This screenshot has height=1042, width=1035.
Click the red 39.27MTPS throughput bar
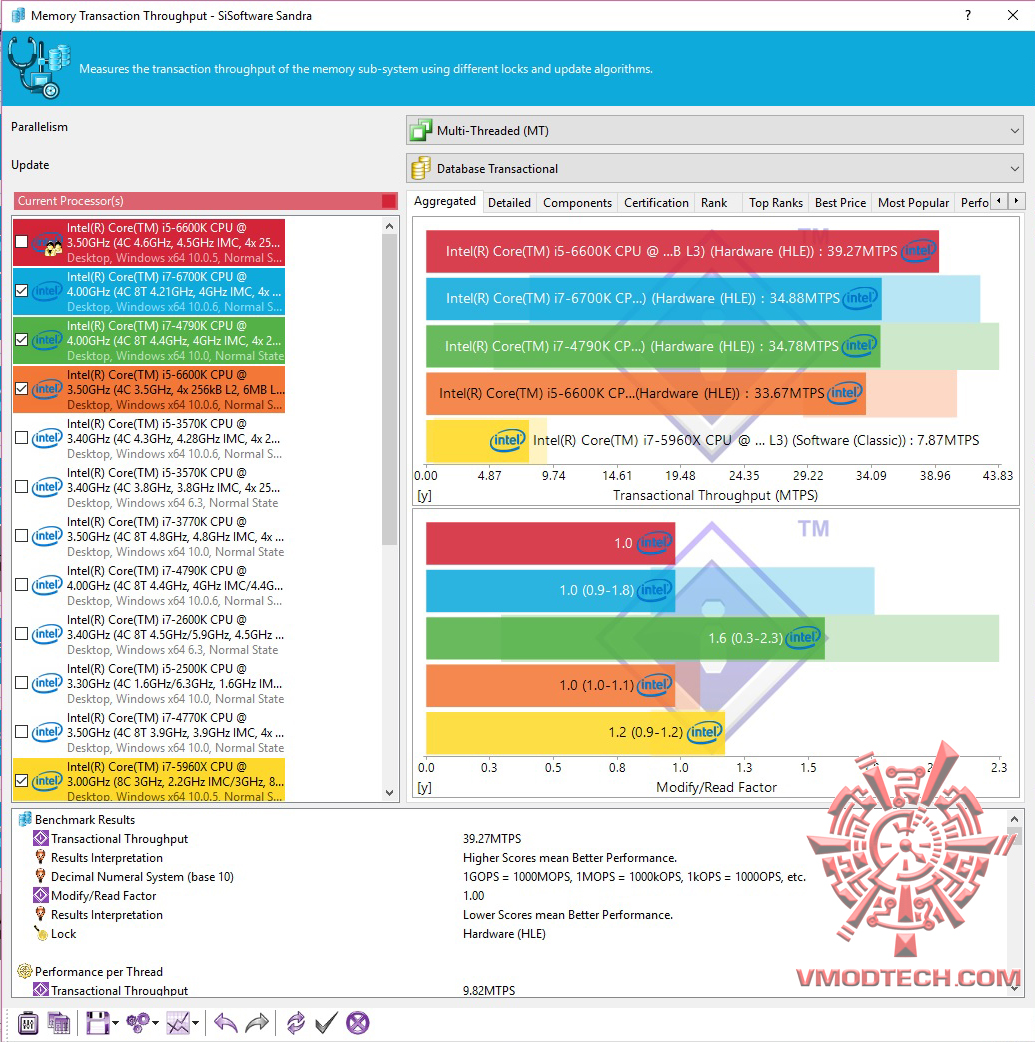tap(682, 251)
